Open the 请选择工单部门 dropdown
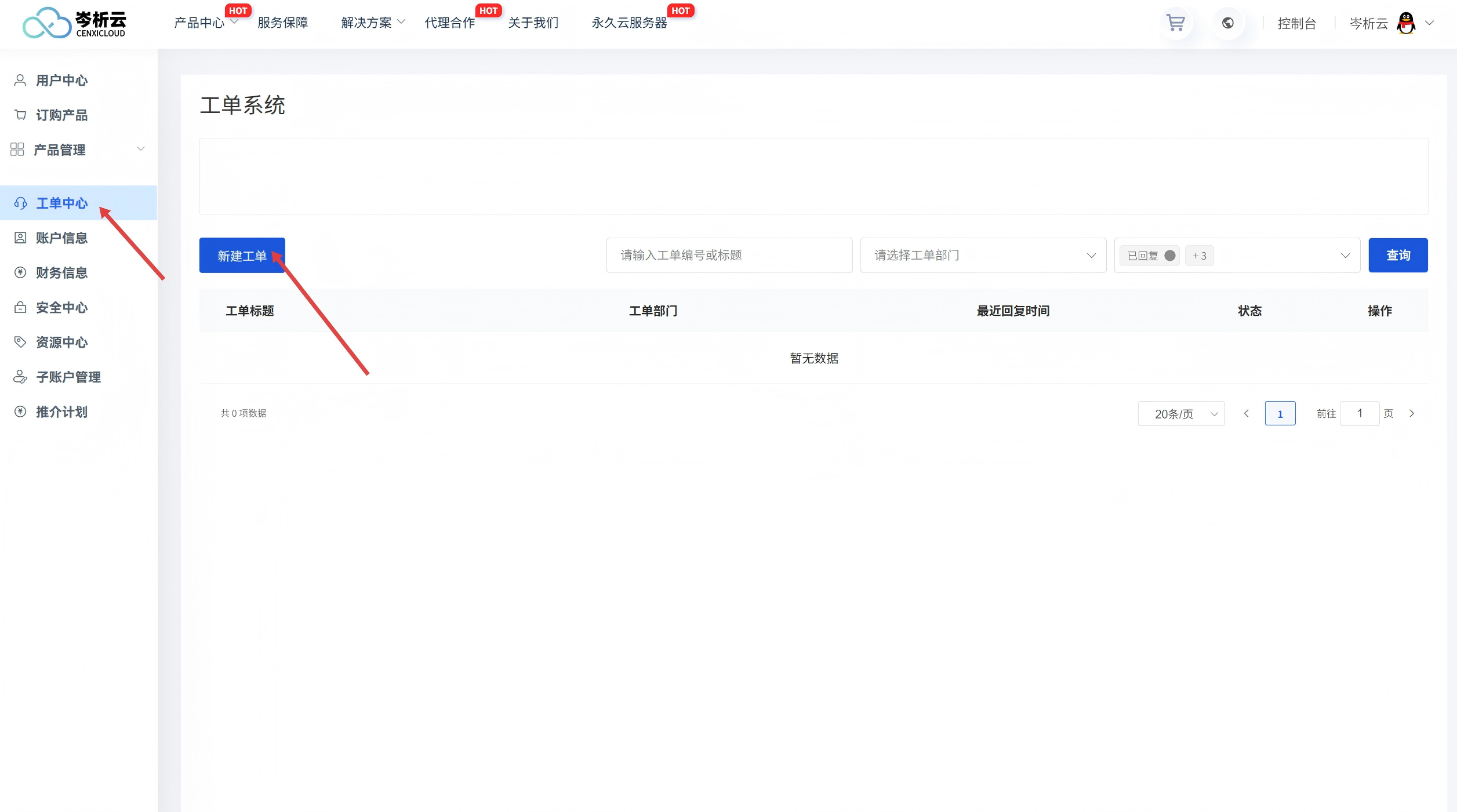This screenshot has height=812, width=1457. pyautogui.click(x=983, y=256)
